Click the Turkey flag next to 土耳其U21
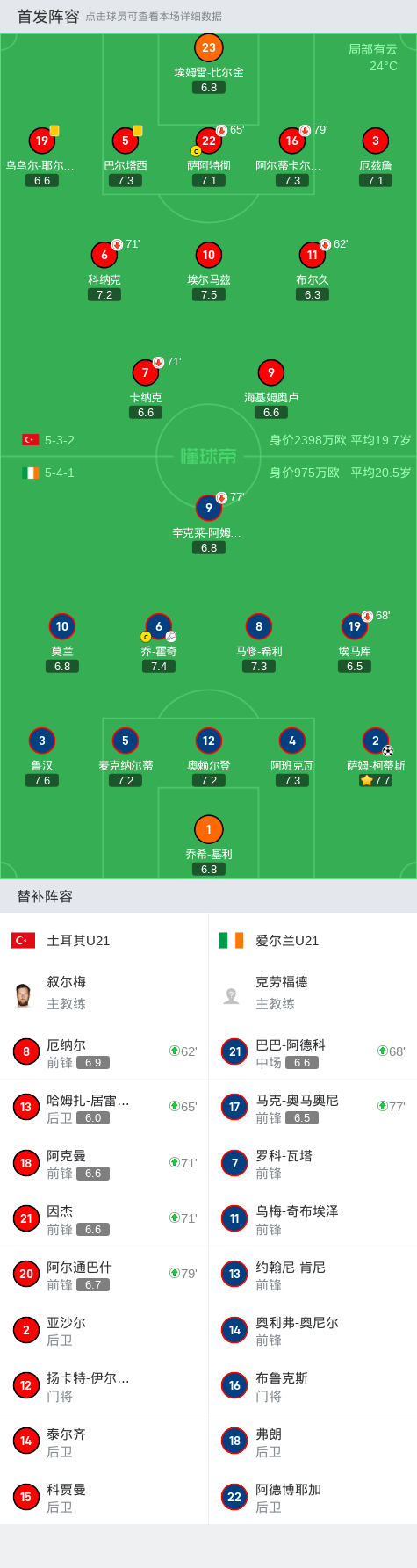 (x=23, y=941)
